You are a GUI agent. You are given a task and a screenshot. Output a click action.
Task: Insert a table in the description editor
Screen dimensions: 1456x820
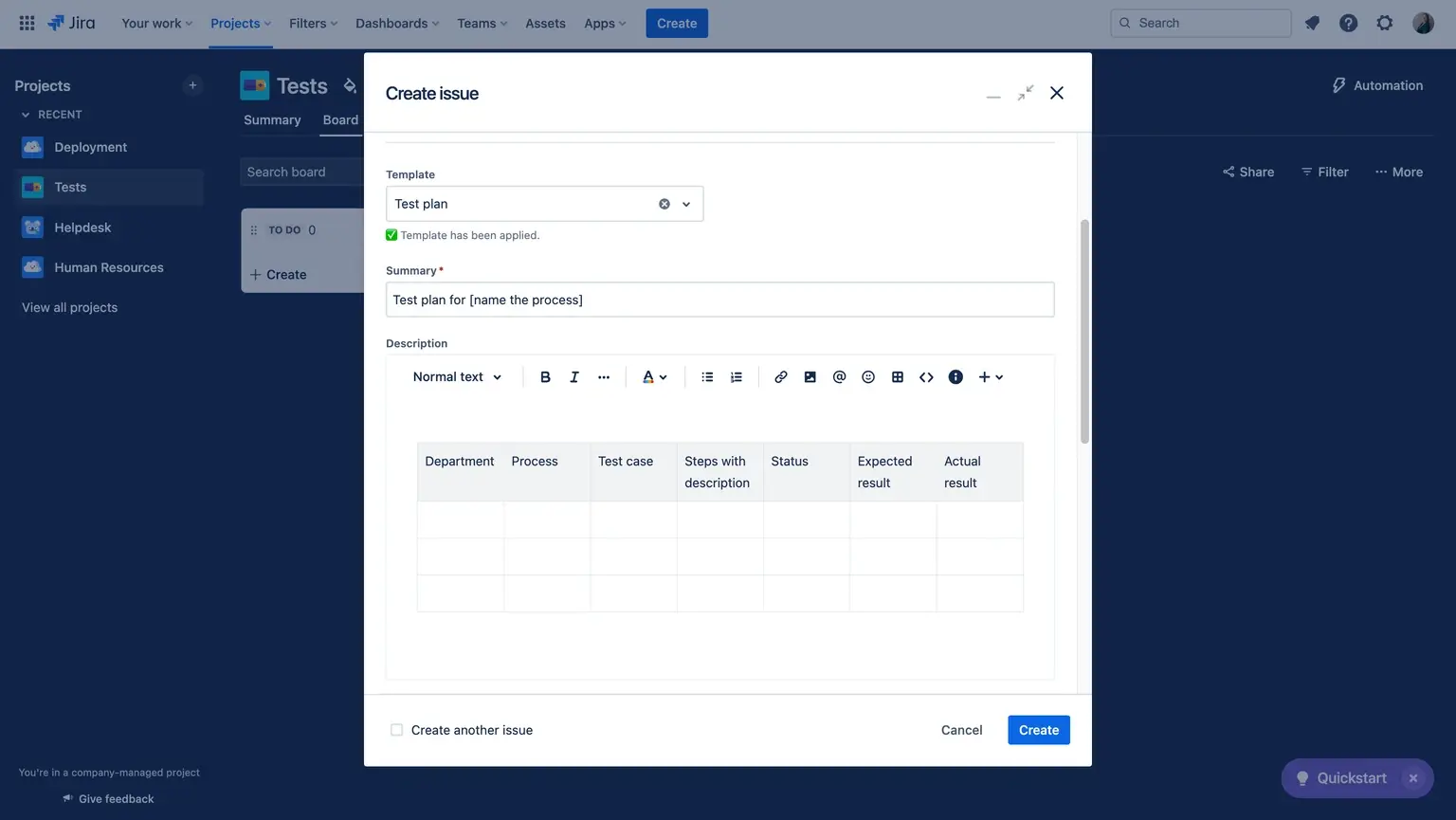pos(897,376)
